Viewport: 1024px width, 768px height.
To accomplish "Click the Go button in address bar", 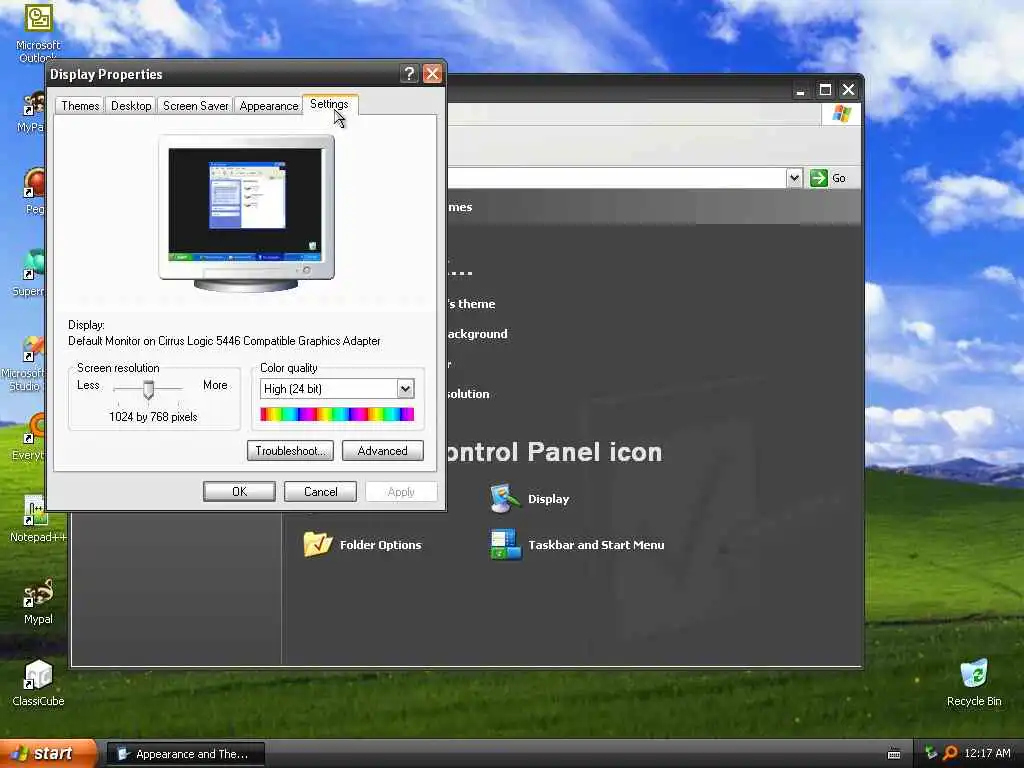I will pyautogui.click(x=828, y=178).
